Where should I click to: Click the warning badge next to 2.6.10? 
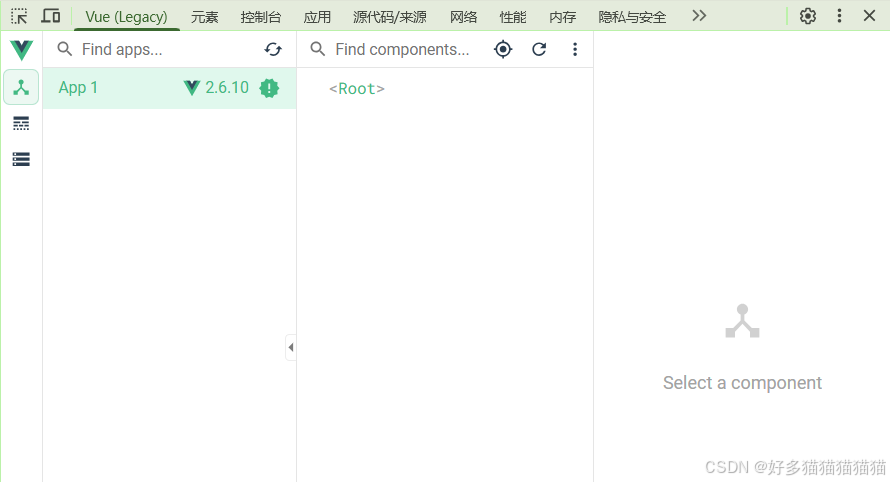pos(269,88)
